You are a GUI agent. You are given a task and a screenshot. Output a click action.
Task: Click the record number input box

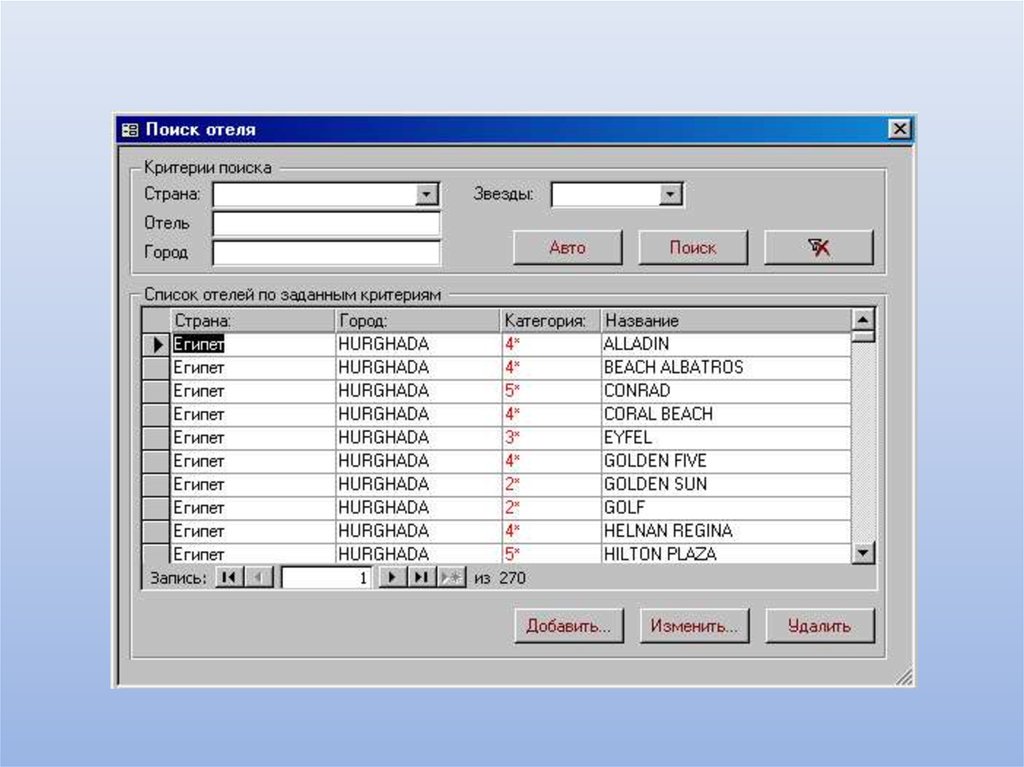click(x=327, y=578)
